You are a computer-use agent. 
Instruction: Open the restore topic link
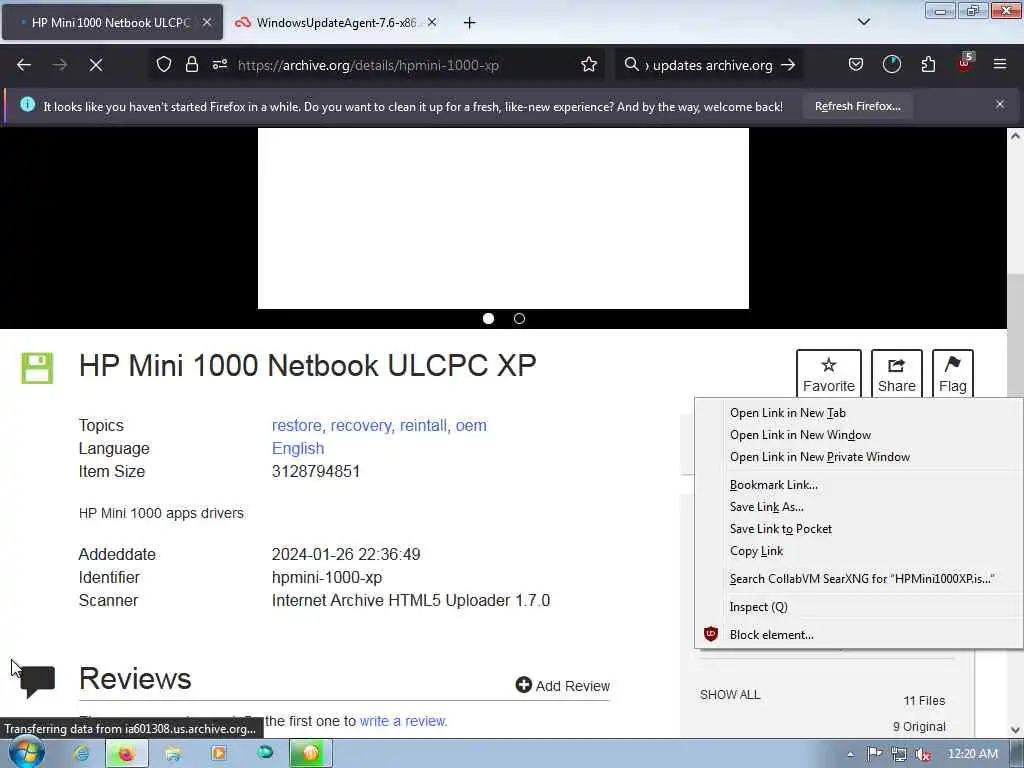coord(298,426)
